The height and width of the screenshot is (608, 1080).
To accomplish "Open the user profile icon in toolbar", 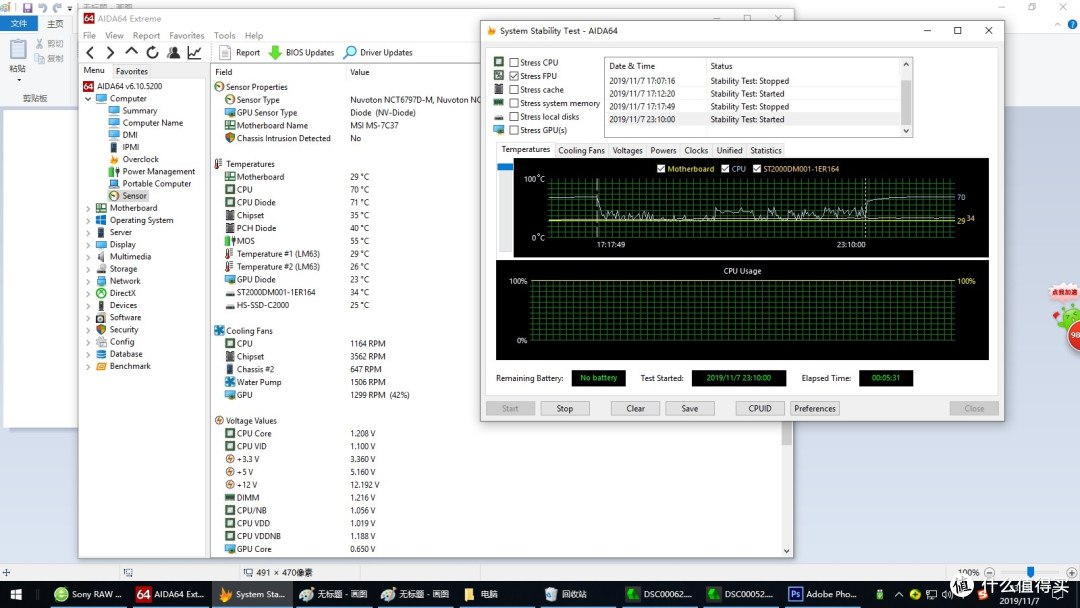I will [x=174, y=52].
